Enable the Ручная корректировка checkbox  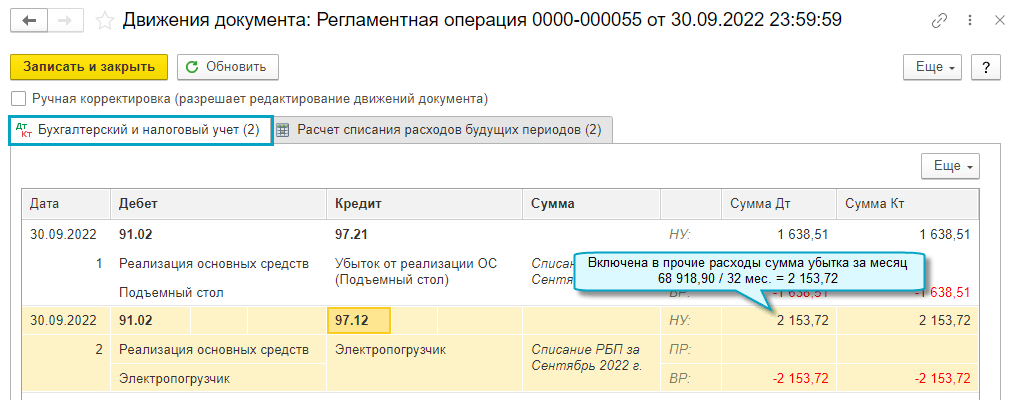point(18,99)
